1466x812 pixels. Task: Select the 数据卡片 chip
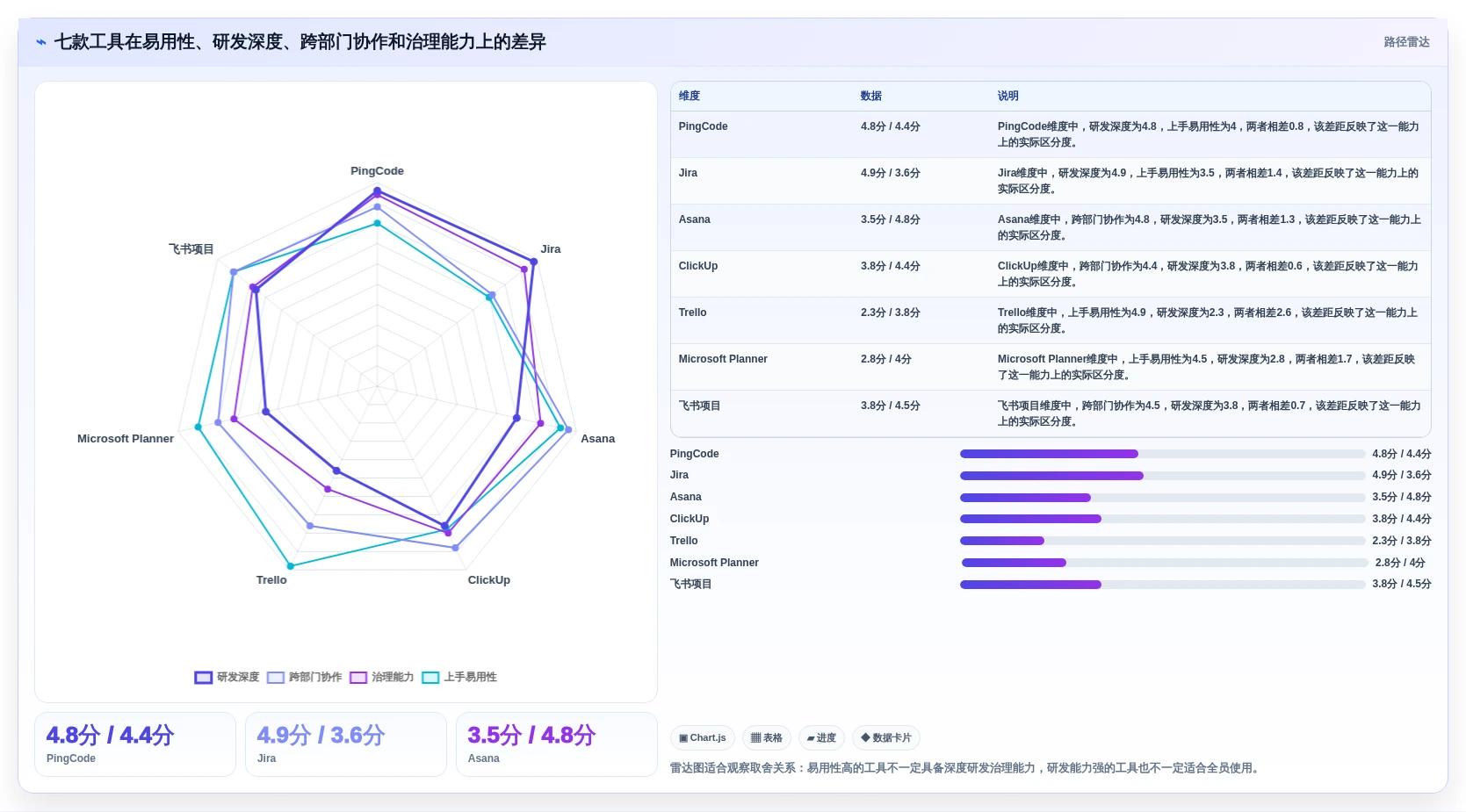pos(886,738)
